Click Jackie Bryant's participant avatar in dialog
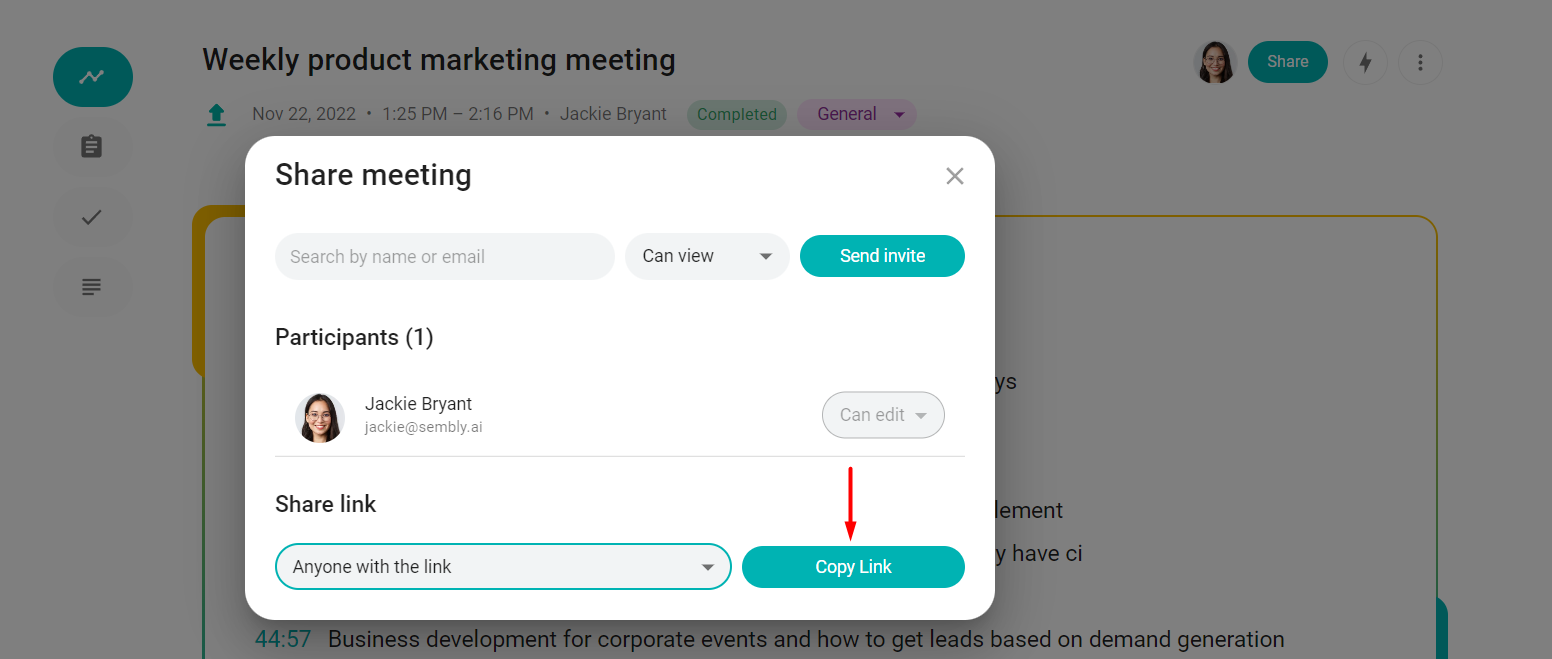This screenshot has width=1552, height=659. click(320, 418)
